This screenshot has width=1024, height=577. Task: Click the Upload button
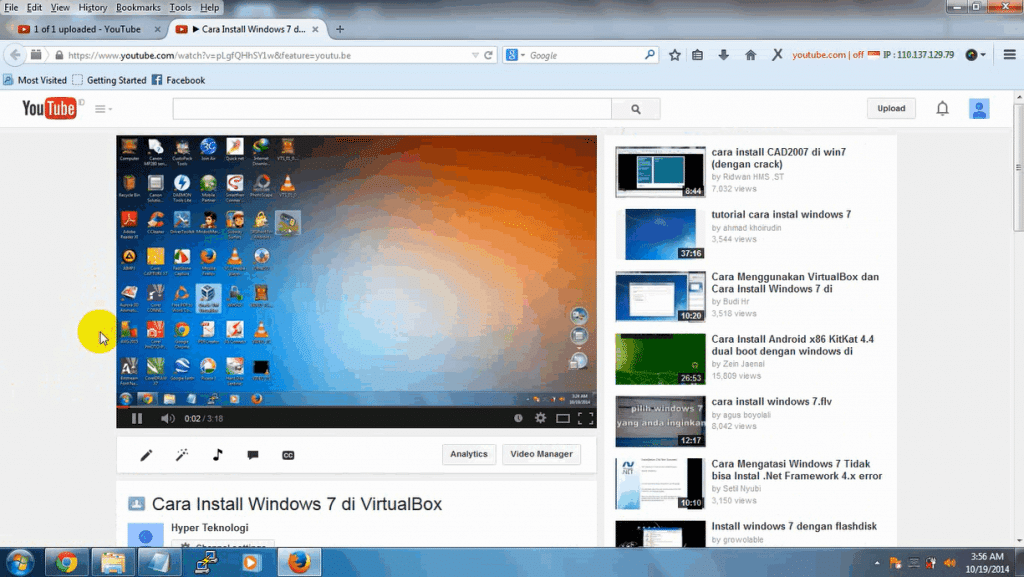point(891,108)
